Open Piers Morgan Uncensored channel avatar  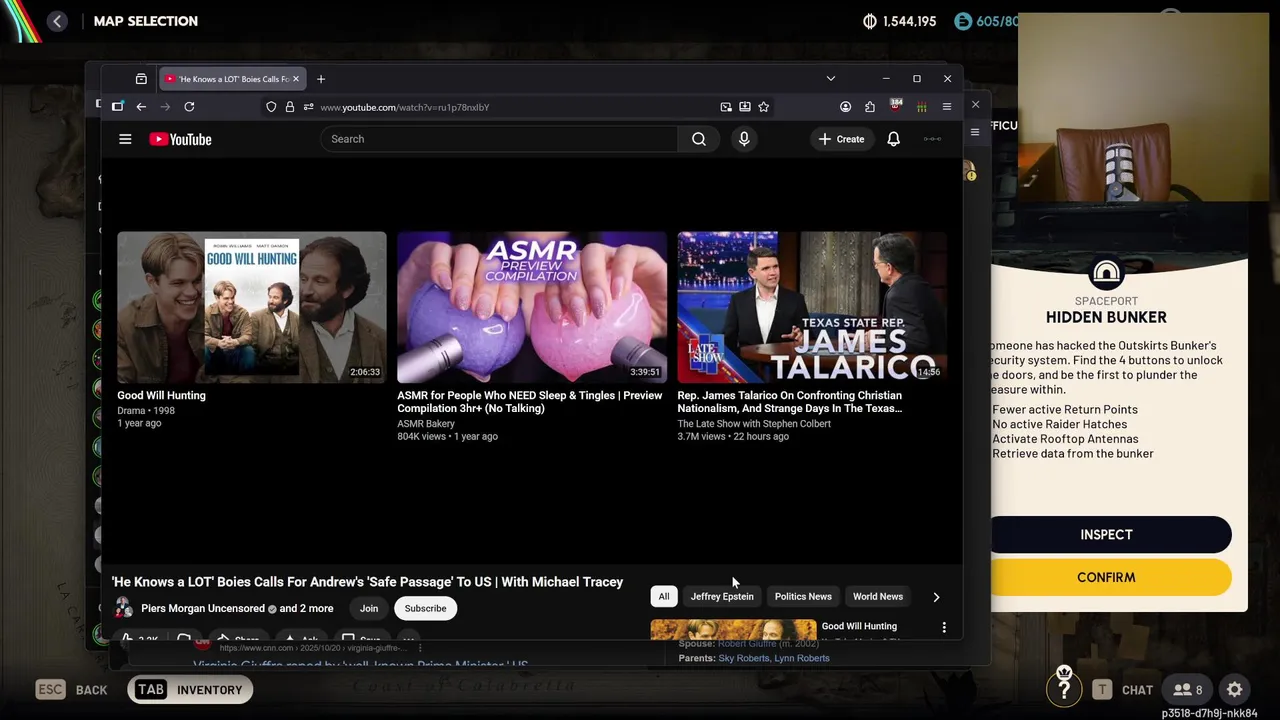pyautogui.click(x=123, y=608)
